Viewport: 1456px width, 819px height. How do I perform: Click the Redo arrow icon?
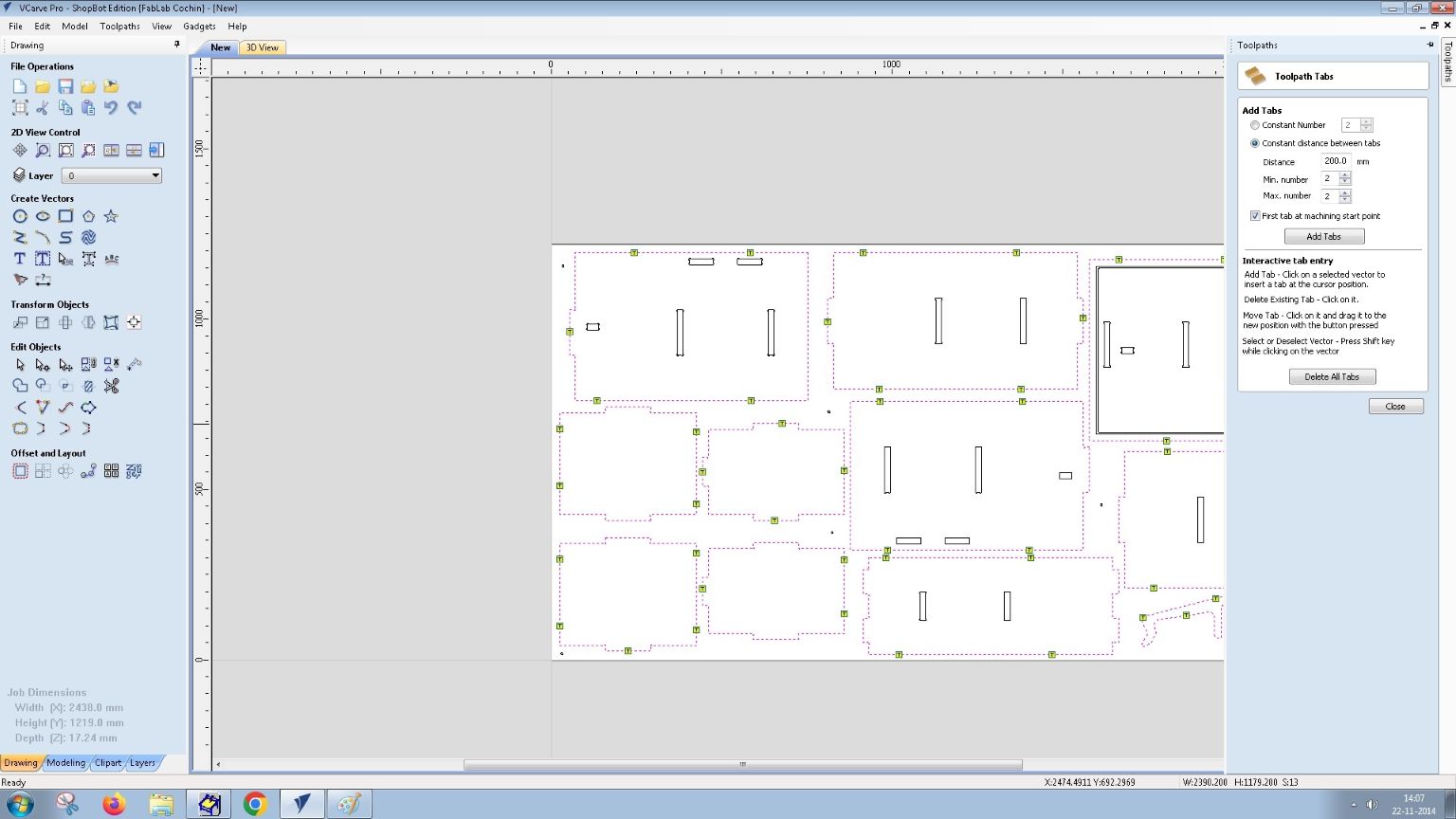click(134, 108)
